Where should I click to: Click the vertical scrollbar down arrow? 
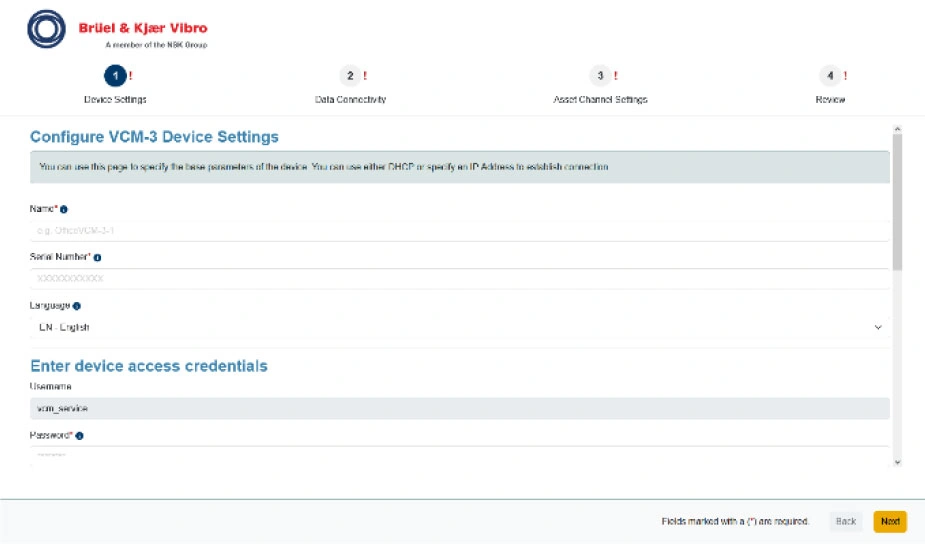[896, 462]
